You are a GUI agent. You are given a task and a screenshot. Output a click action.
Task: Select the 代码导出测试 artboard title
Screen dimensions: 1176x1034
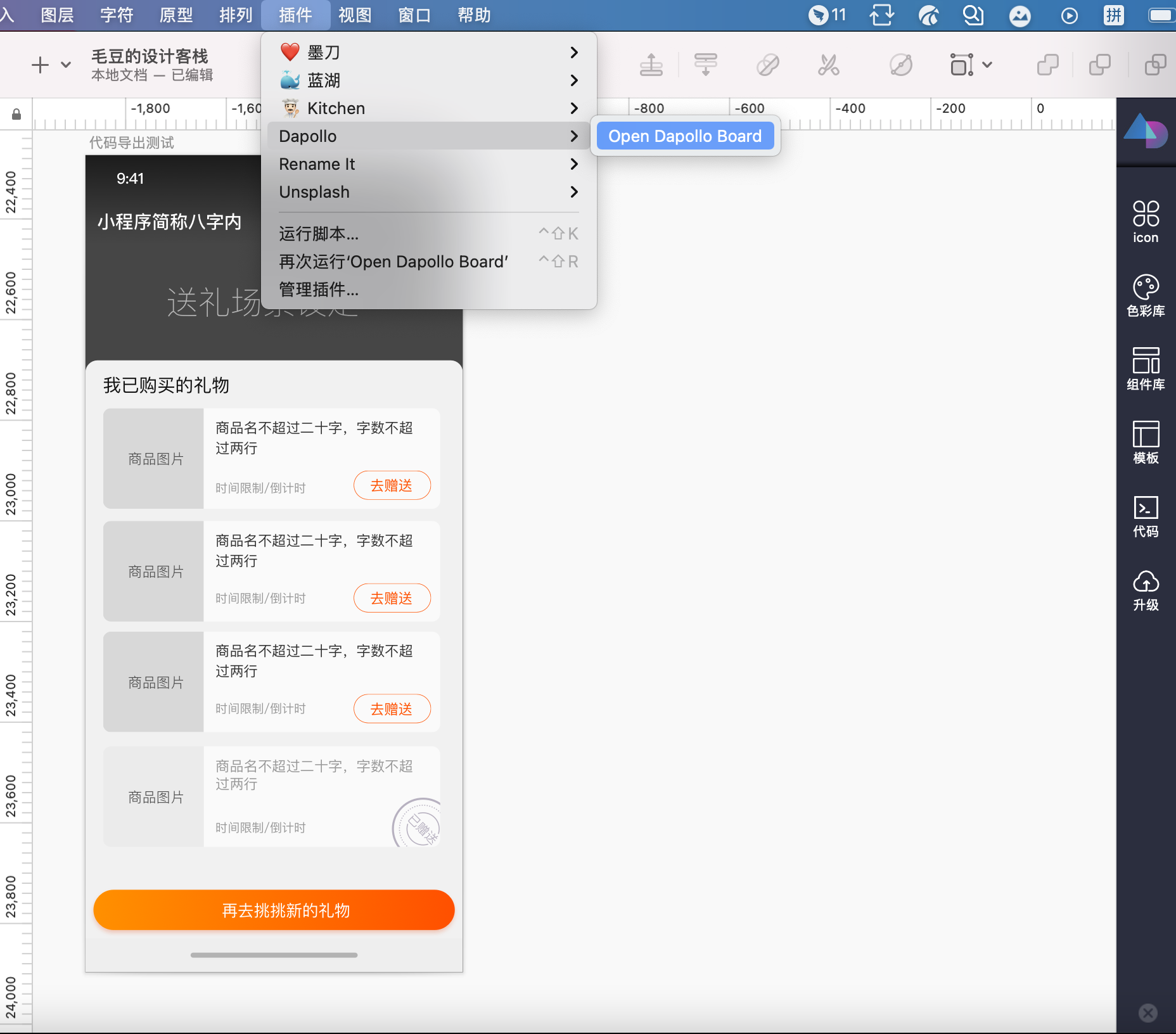tap(131, 143)
